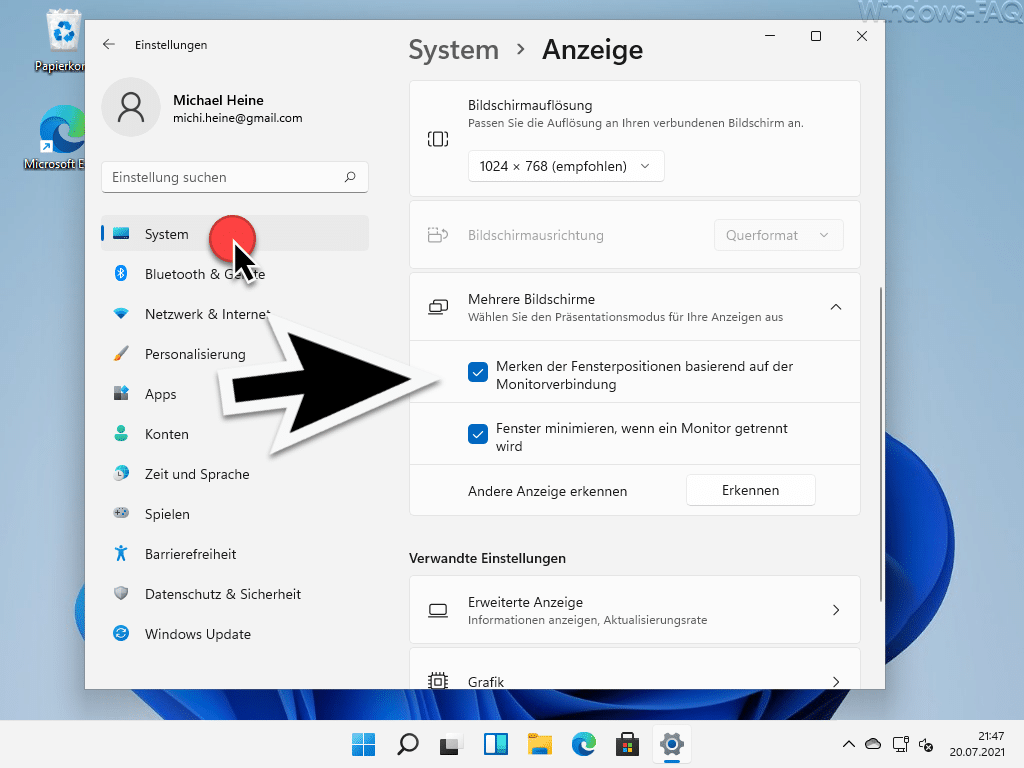Go to the Apps settings page
1024x768 pixels.
(x=235, y=394)
